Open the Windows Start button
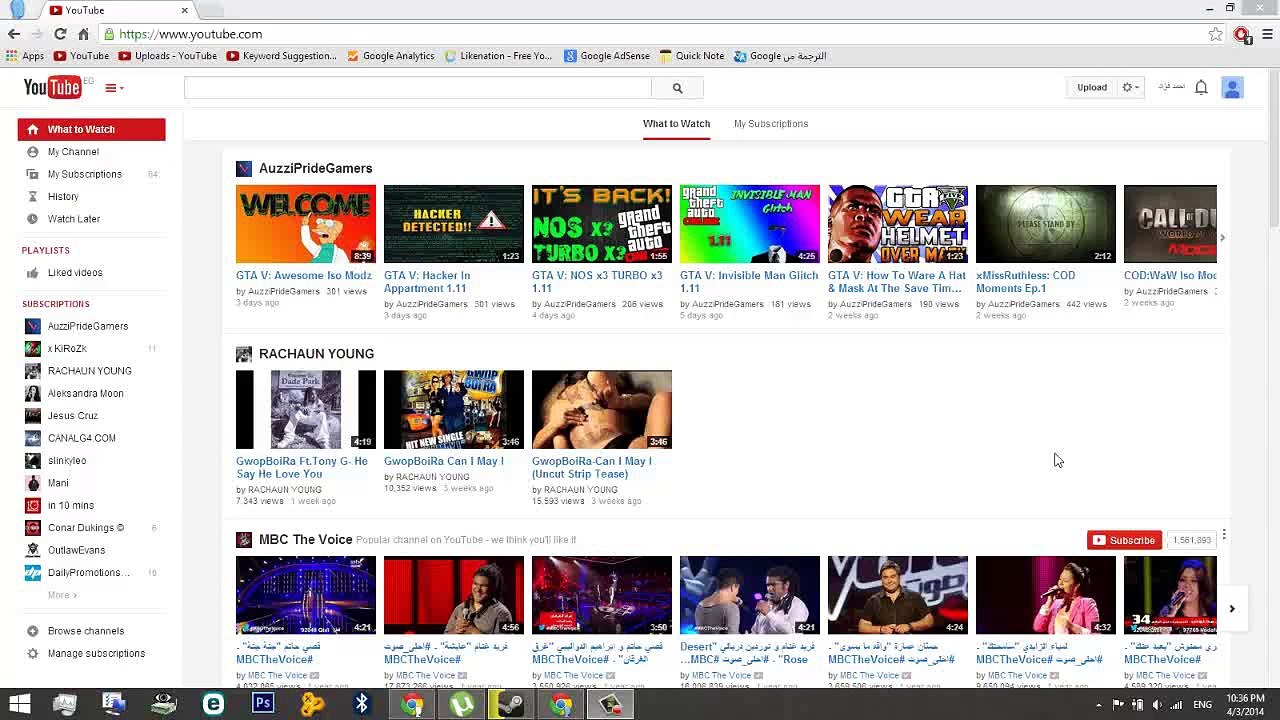The width and height of the screenshot is (1280, 720). 19,704
